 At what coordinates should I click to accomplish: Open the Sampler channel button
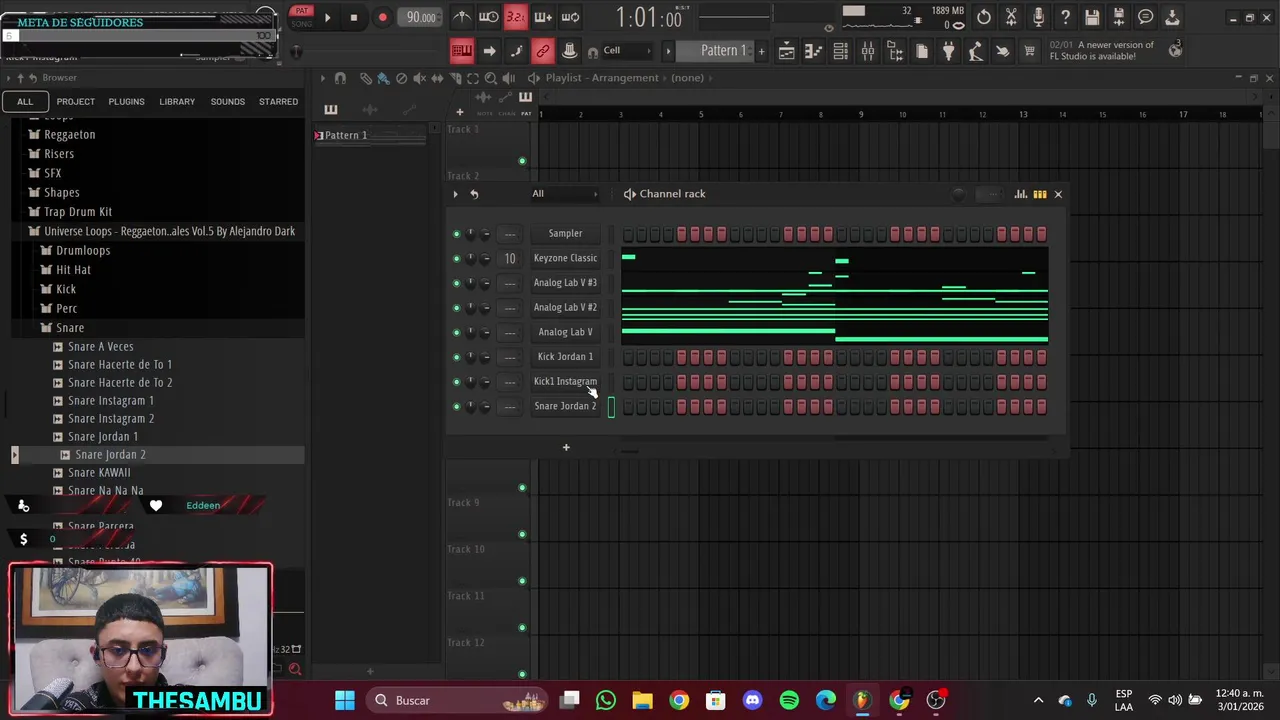point(565,233)
